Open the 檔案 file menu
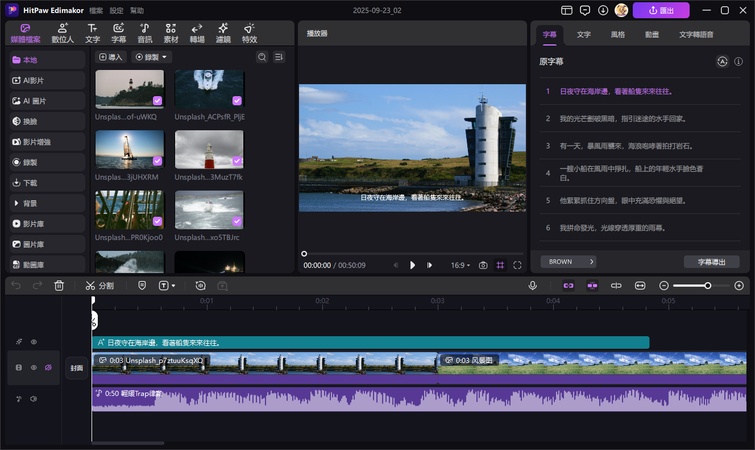 (x=96, y=10)
